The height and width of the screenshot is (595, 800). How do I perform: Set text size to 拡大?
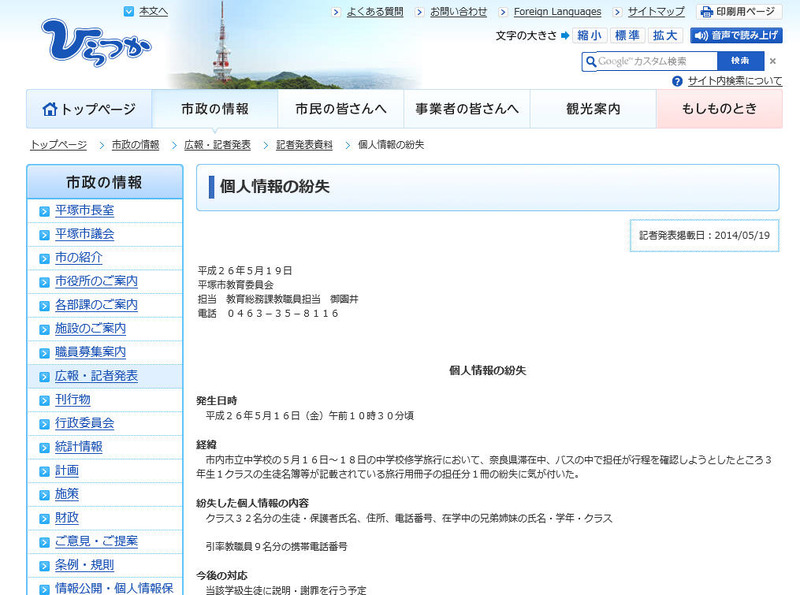tap(664, 36)
